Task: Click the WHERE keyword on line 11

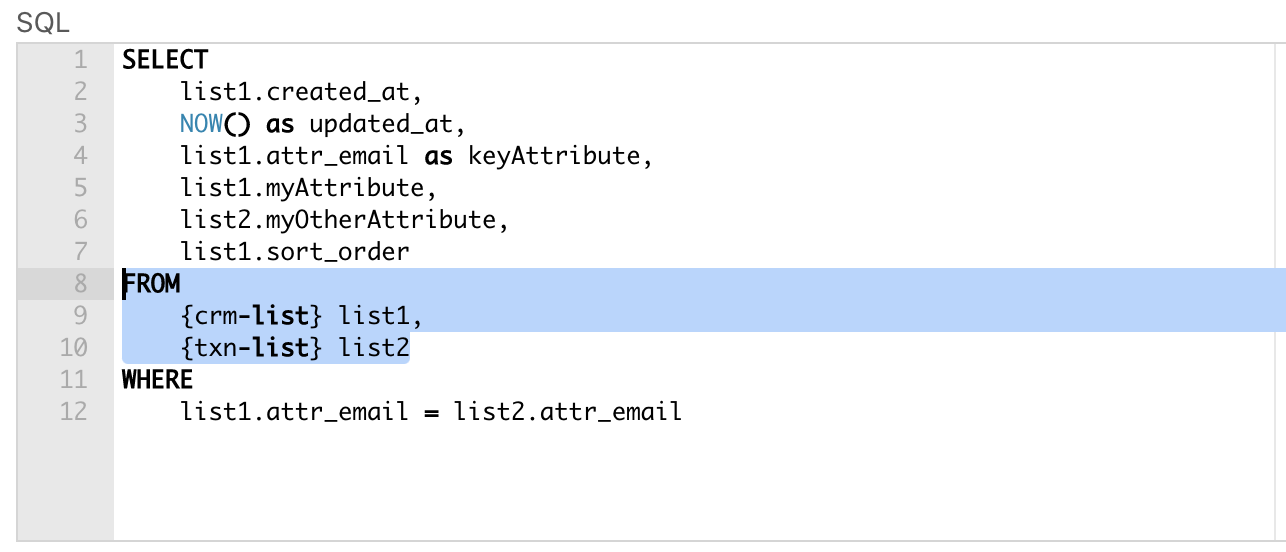Action: pos(158,380)
